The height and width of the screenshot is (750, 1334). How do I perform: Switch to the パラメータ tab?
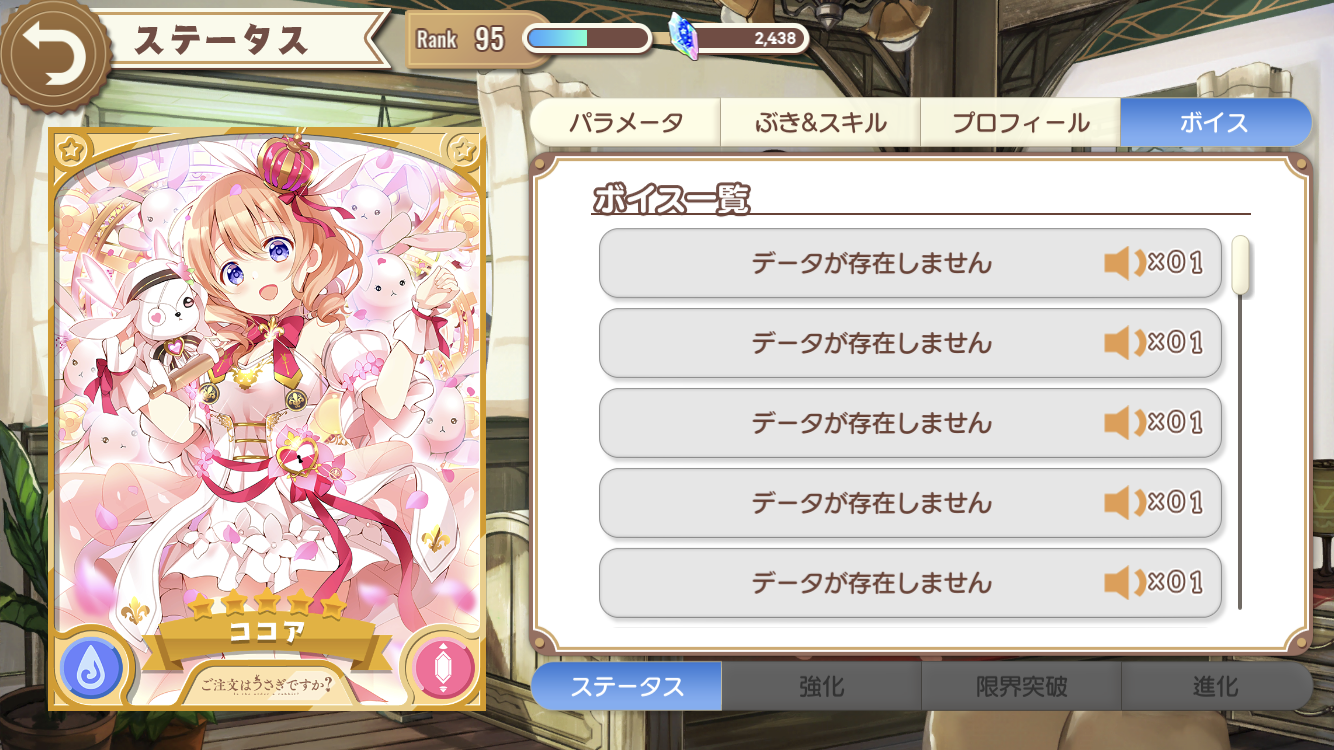coord(625,123)
